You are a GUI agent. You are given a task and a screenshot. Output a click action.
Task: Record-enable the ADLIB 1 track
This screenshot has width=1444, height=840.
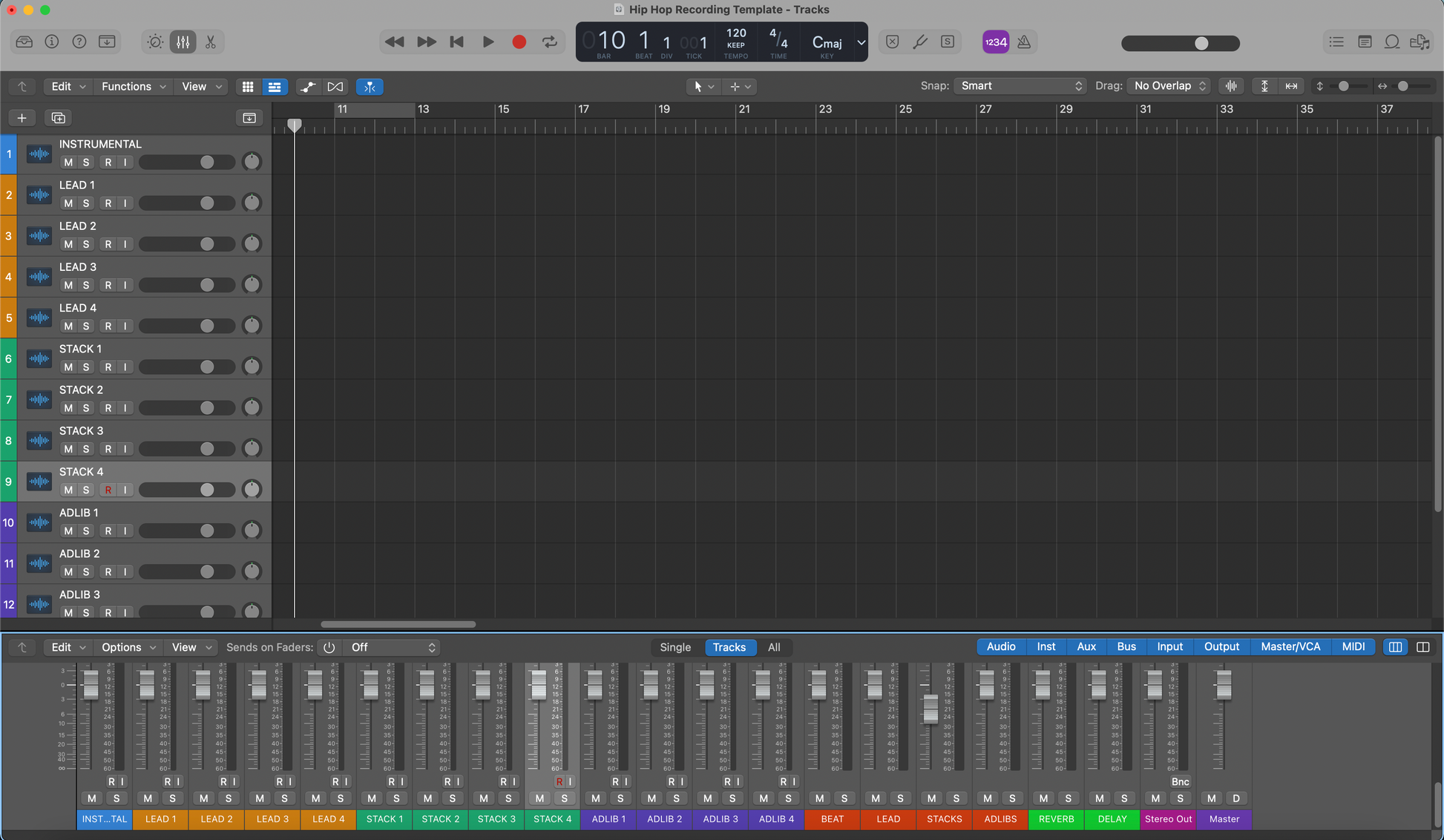point(108,531)
